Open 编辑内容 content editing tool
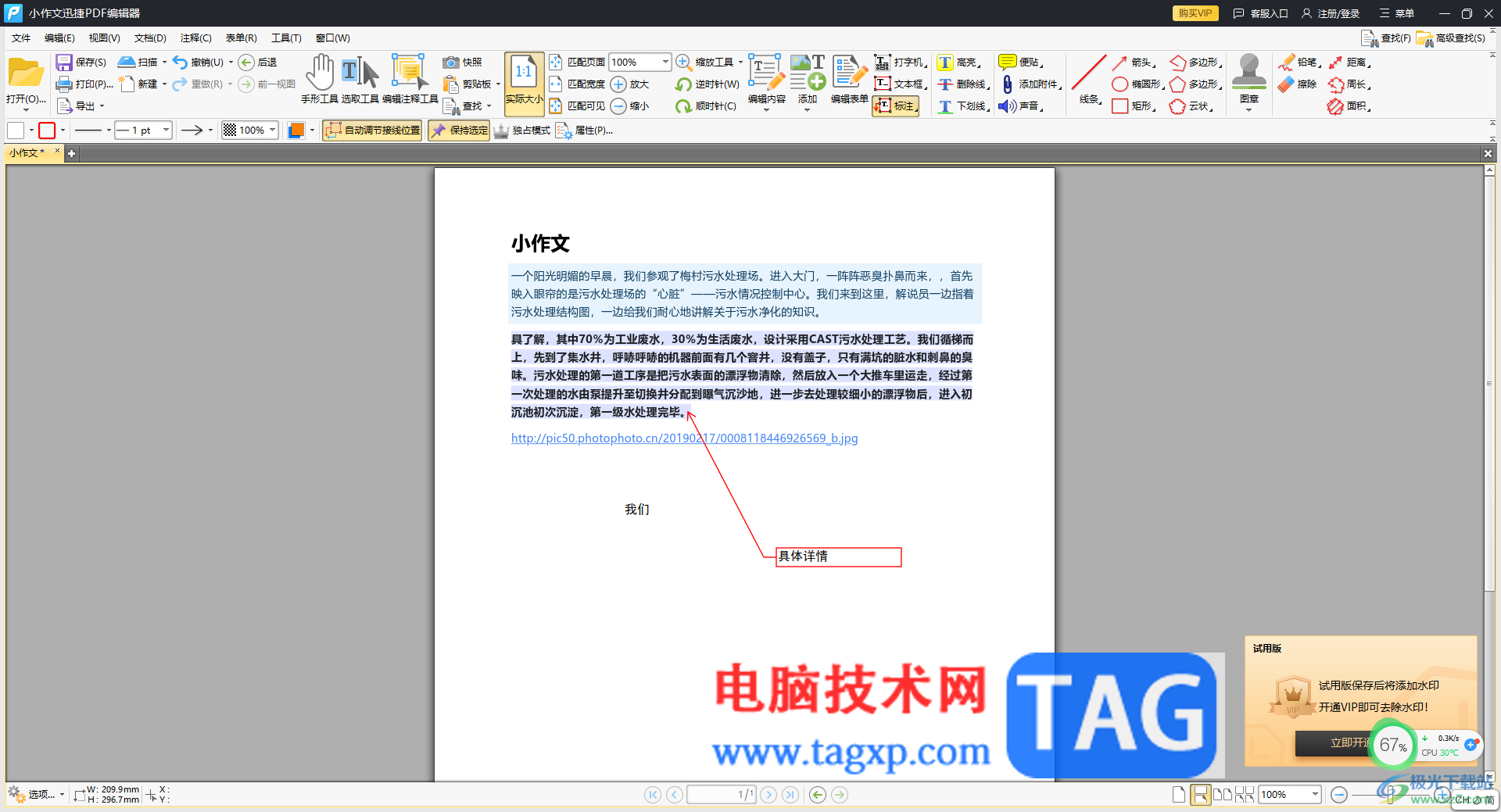The width and height of the screenshot is (1501, 812). click(x=766, y=80)
